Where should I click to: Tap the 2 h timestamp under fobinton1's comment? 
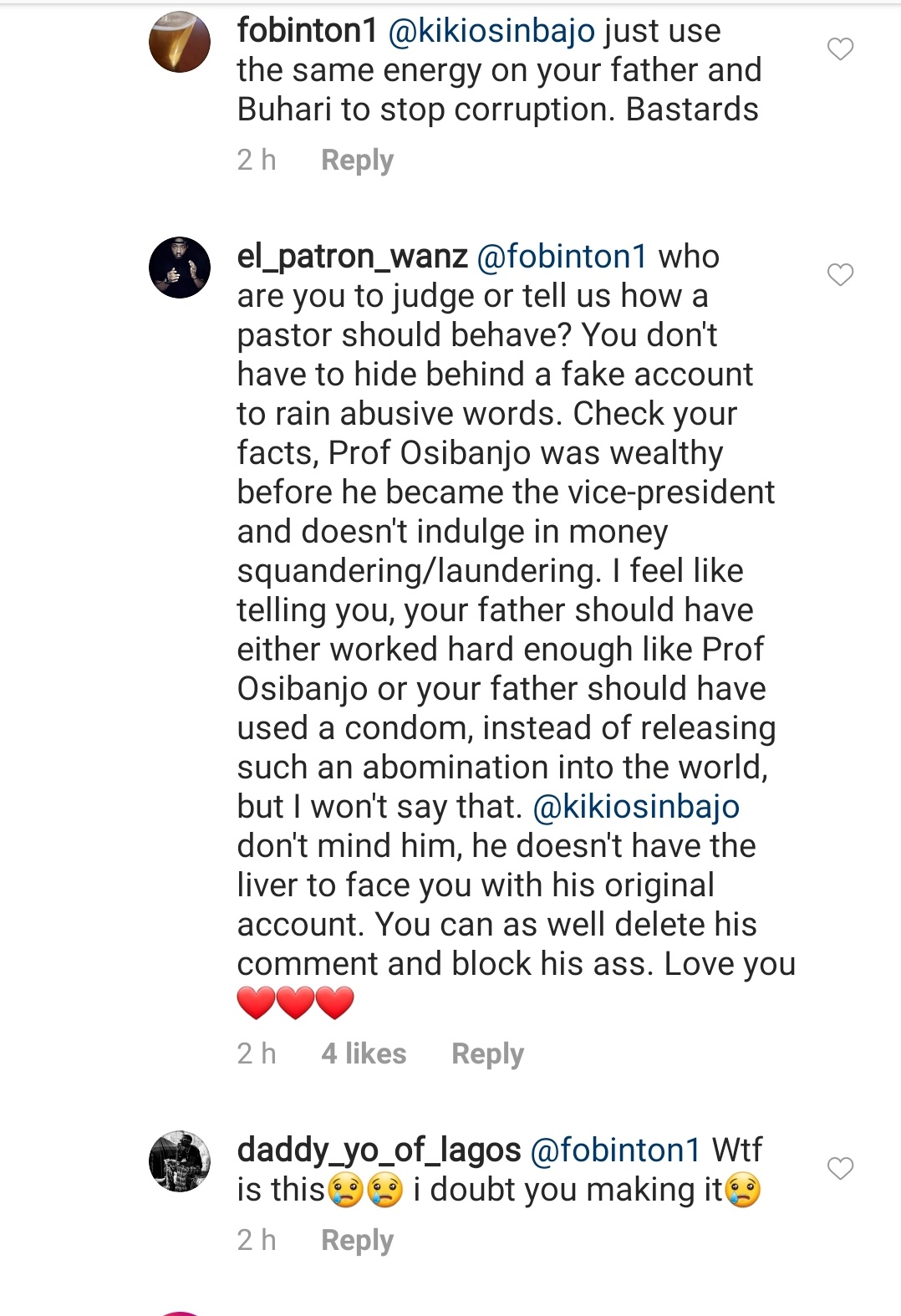[256, 160]
